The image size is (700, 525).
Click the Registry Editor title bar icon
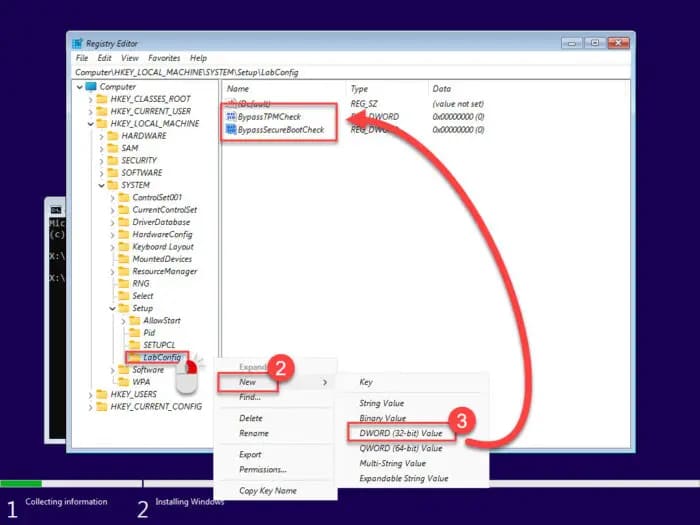click(78, 43)
